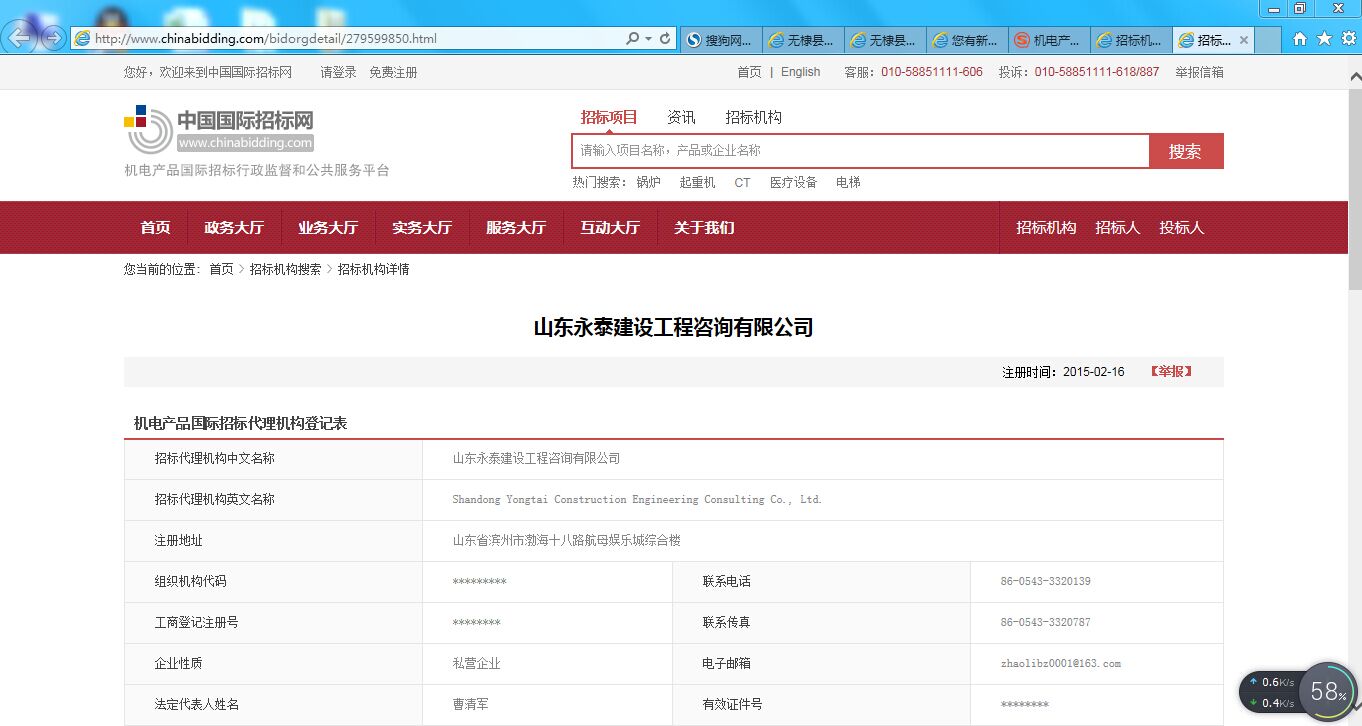
Task: Click the address 山东省滨州市渤海十八路航母娱乐城综合楼
Action: pyautogui.click(x=567, y=540)
